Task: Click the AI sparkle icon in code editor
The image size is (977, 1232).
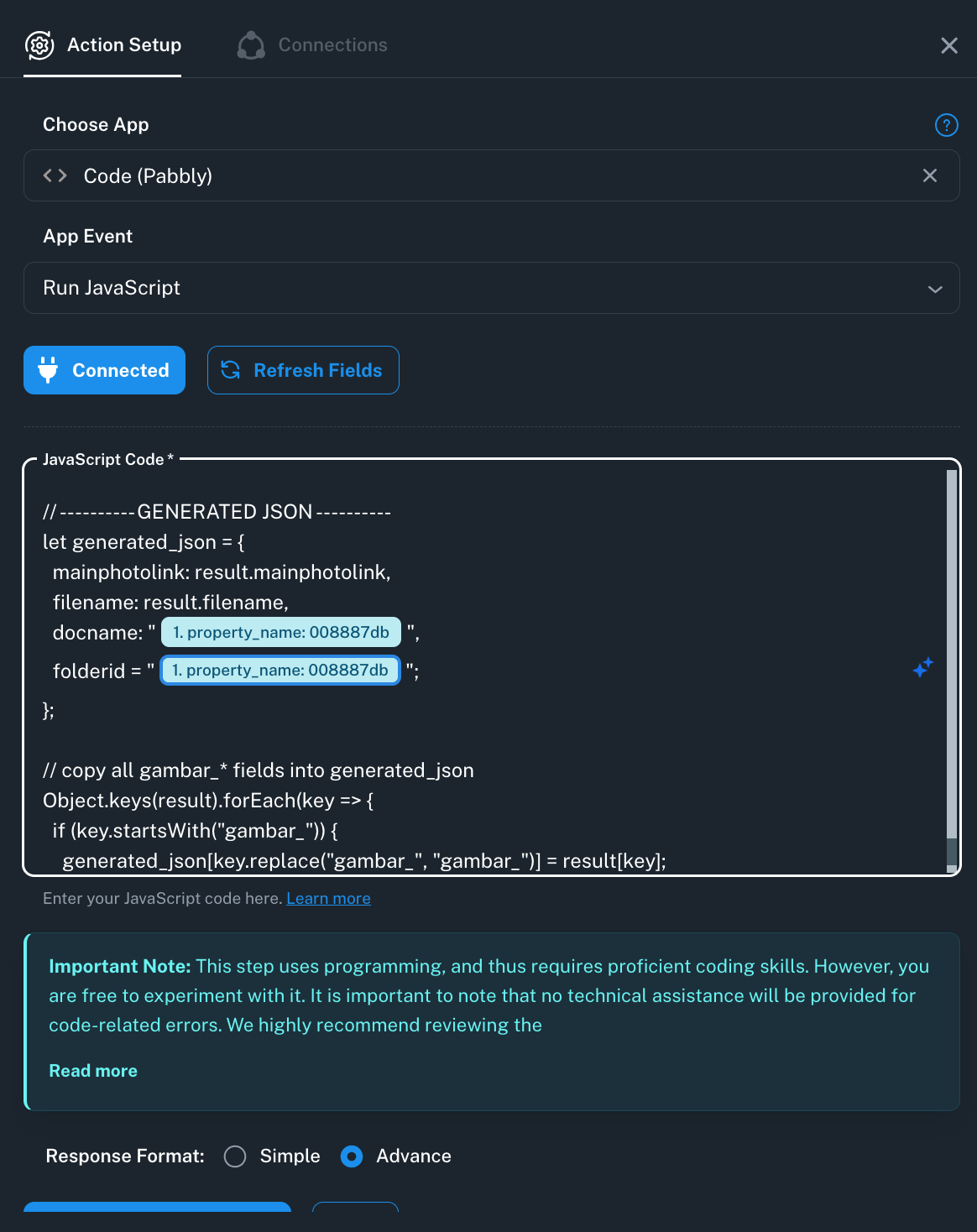Action: (x=923, y=667)
